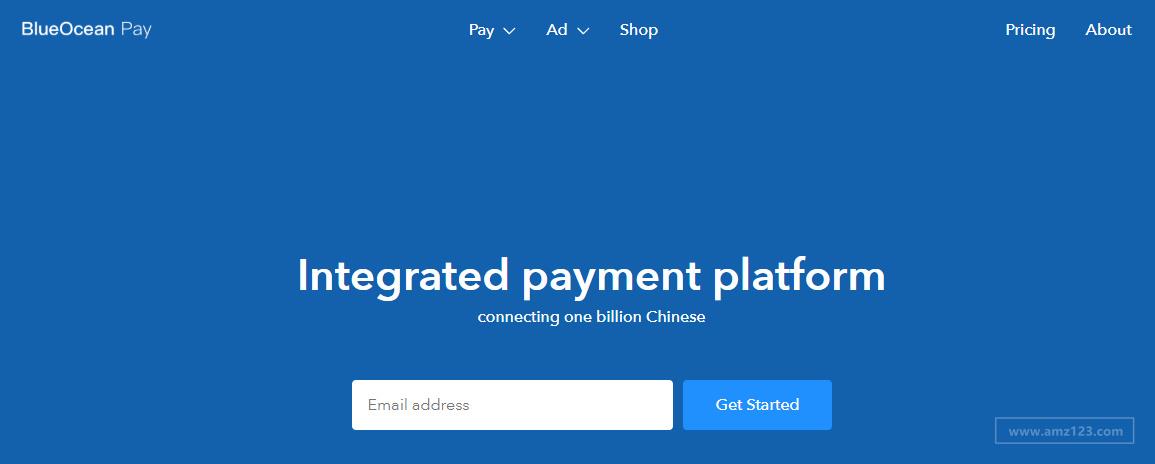Click the Get Started button

pos(757,405)
